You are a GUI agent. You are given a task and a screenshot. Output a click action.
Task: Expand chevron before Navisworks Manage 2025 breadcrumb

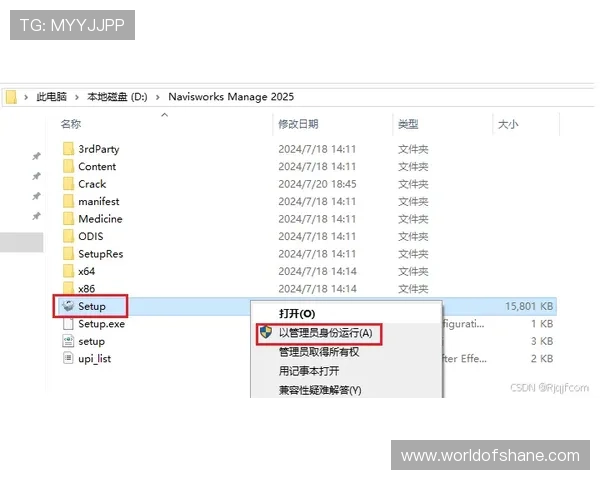(158, 97)
